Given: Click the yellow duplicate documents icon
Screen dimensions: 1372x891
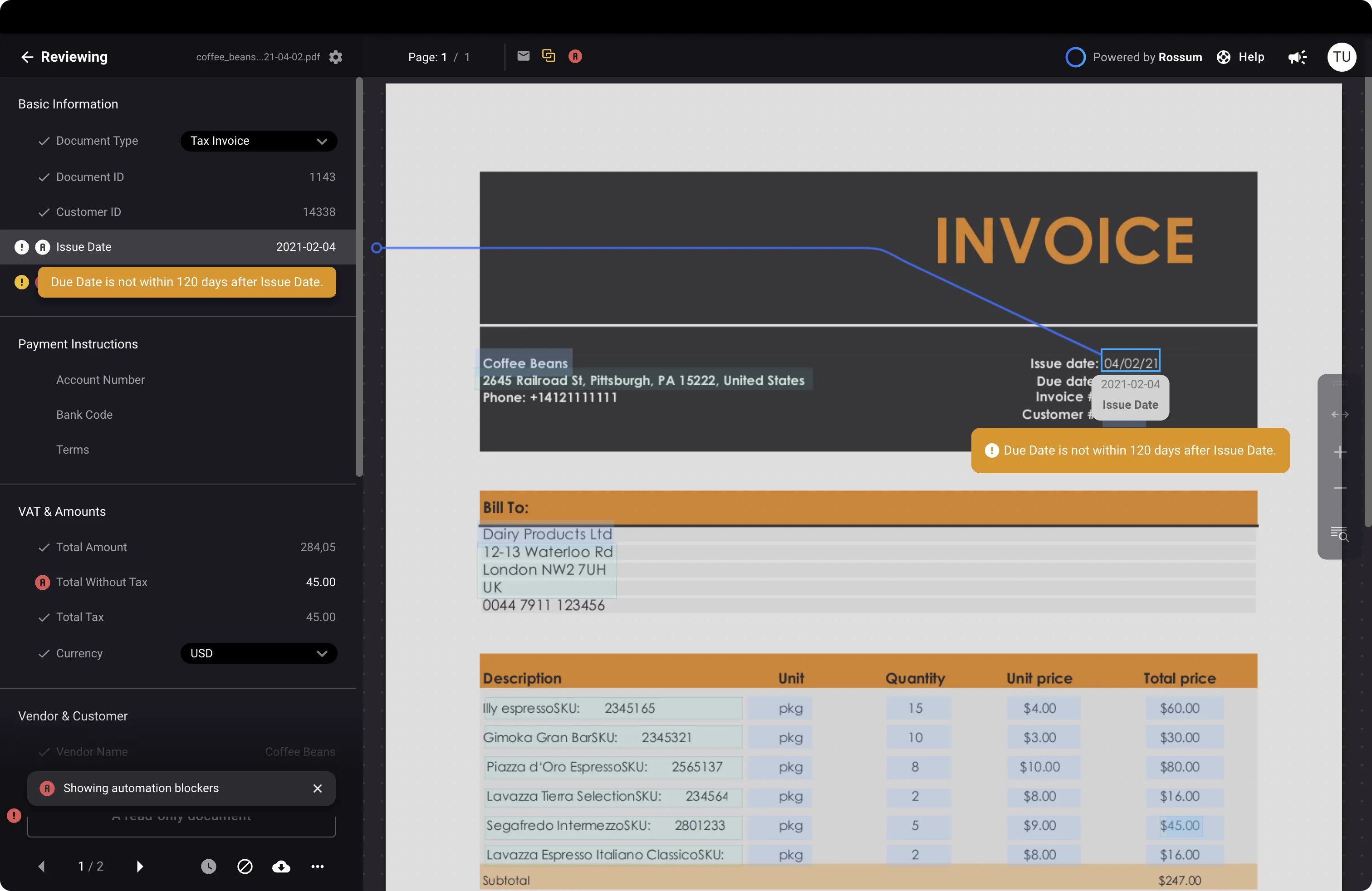Looking at the screenshot, I should point(548,55).
